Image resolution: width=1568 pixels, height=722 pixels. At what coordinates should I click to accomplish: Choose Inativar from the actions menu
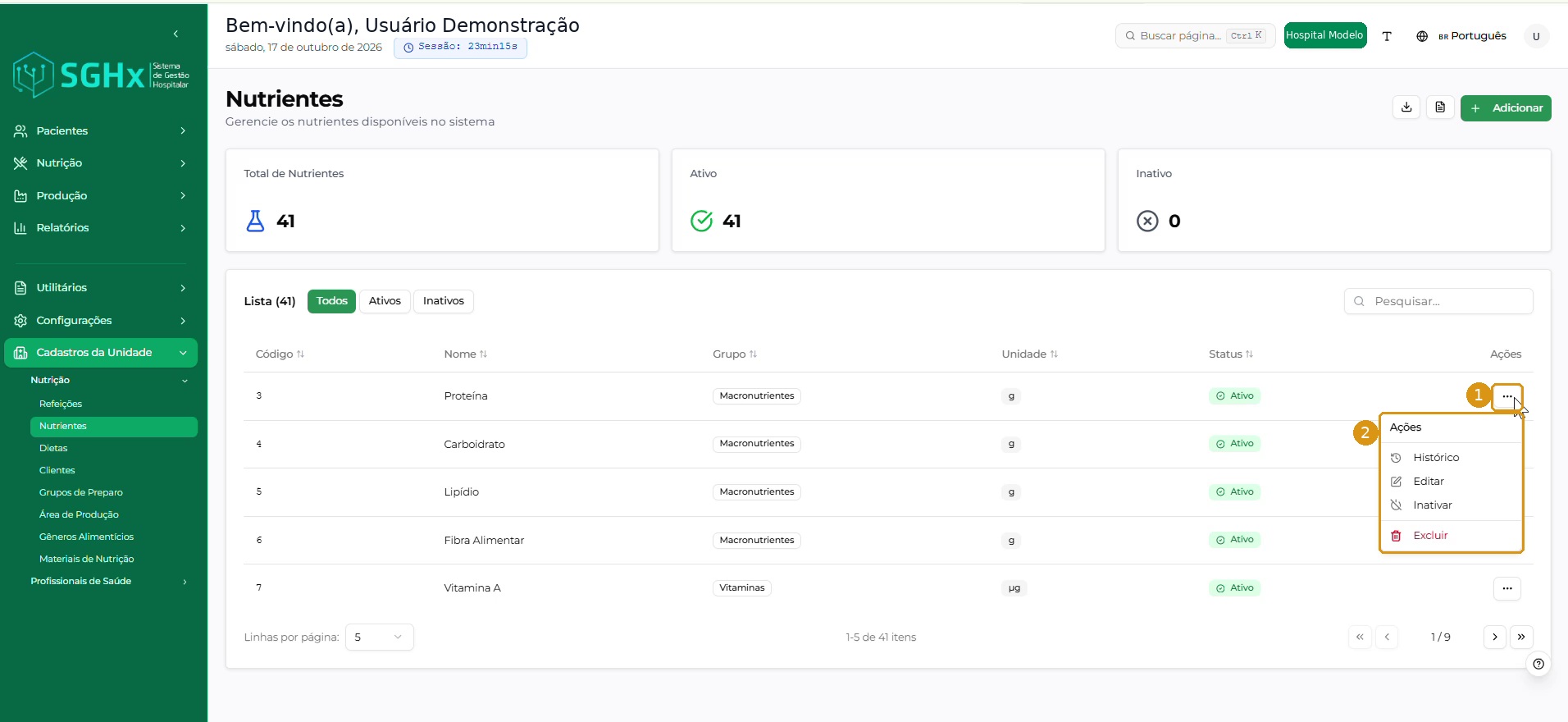point(1452,505)
